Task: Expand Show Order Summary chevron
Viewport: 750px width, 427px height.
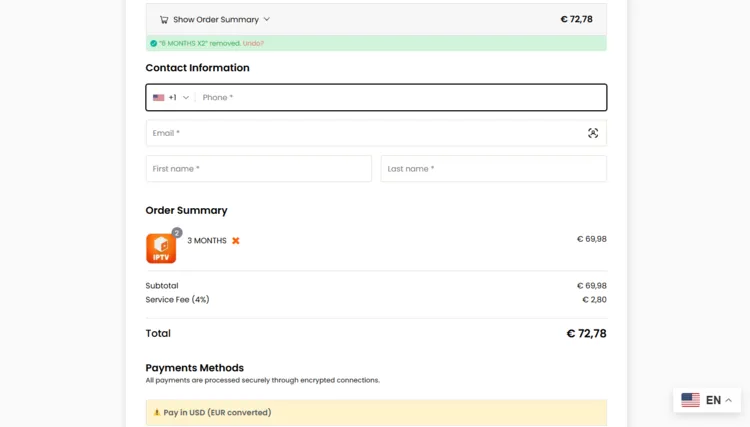Action: [x=267, y=19]
